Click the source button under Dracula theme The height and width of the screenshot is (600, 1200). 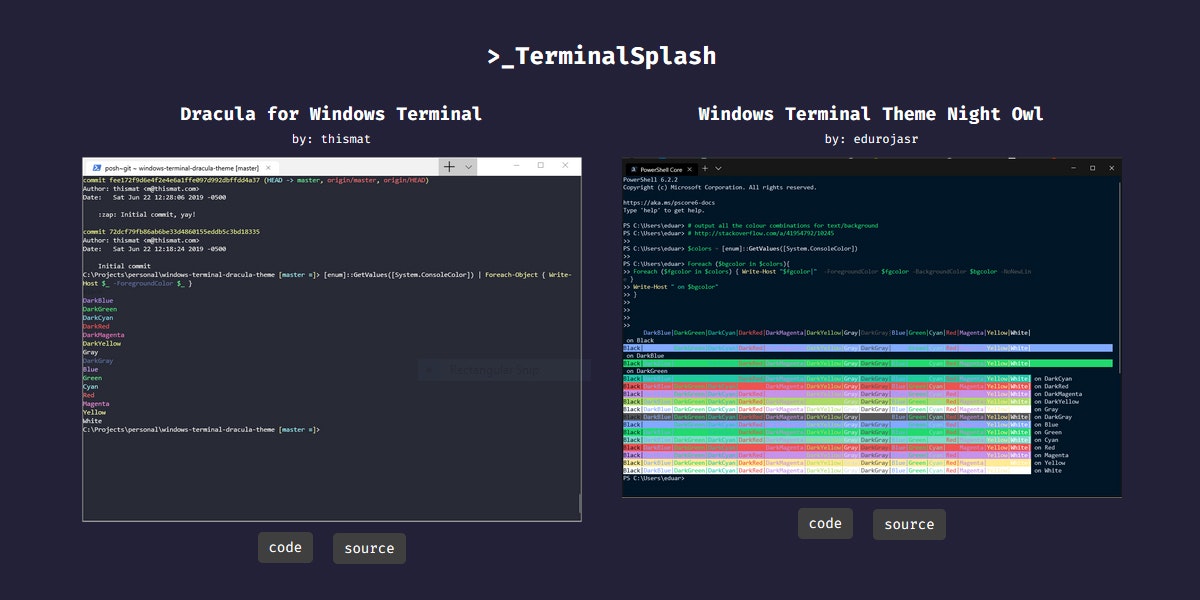(369, 547)
